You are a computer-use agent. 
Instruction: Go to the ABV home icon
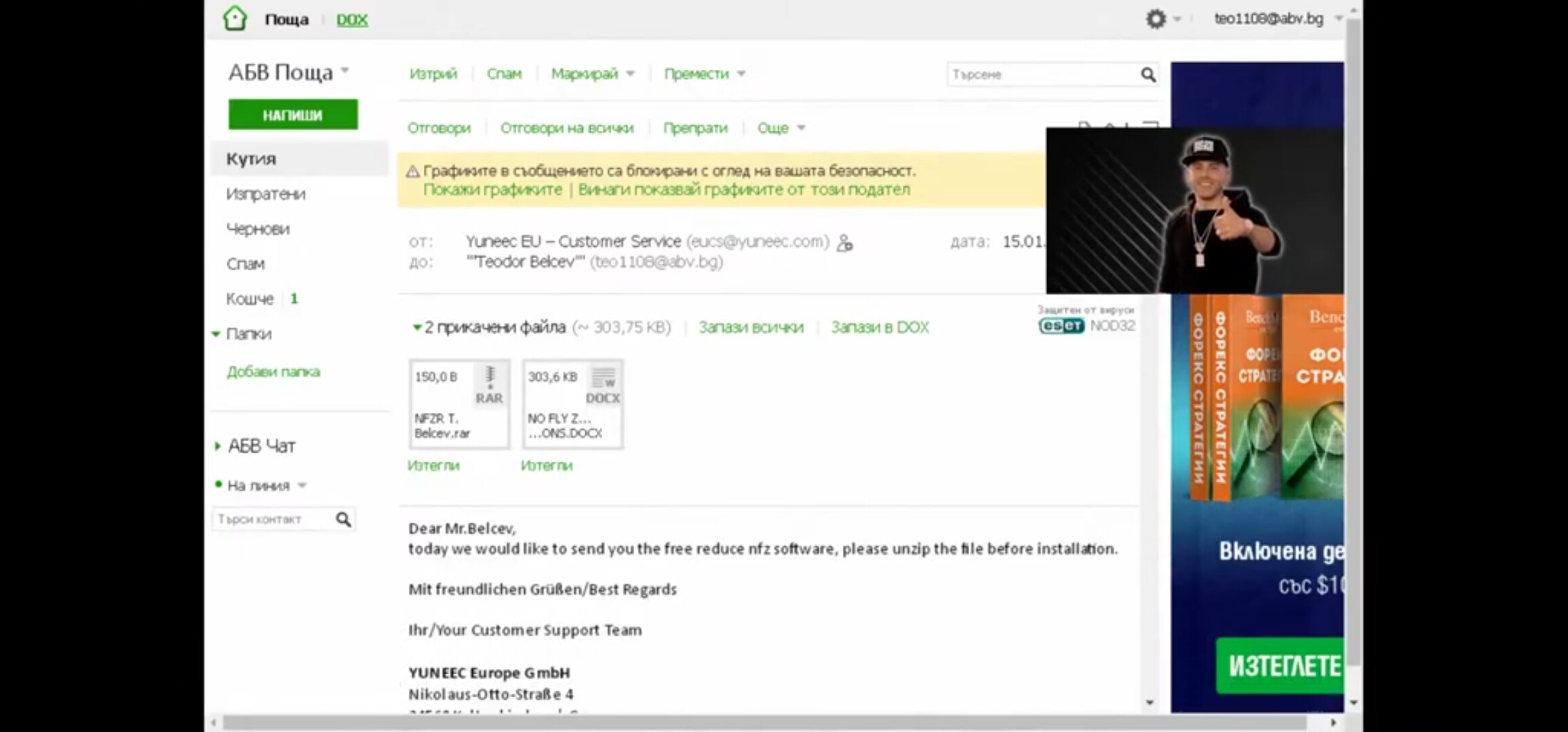coord(235,18)
